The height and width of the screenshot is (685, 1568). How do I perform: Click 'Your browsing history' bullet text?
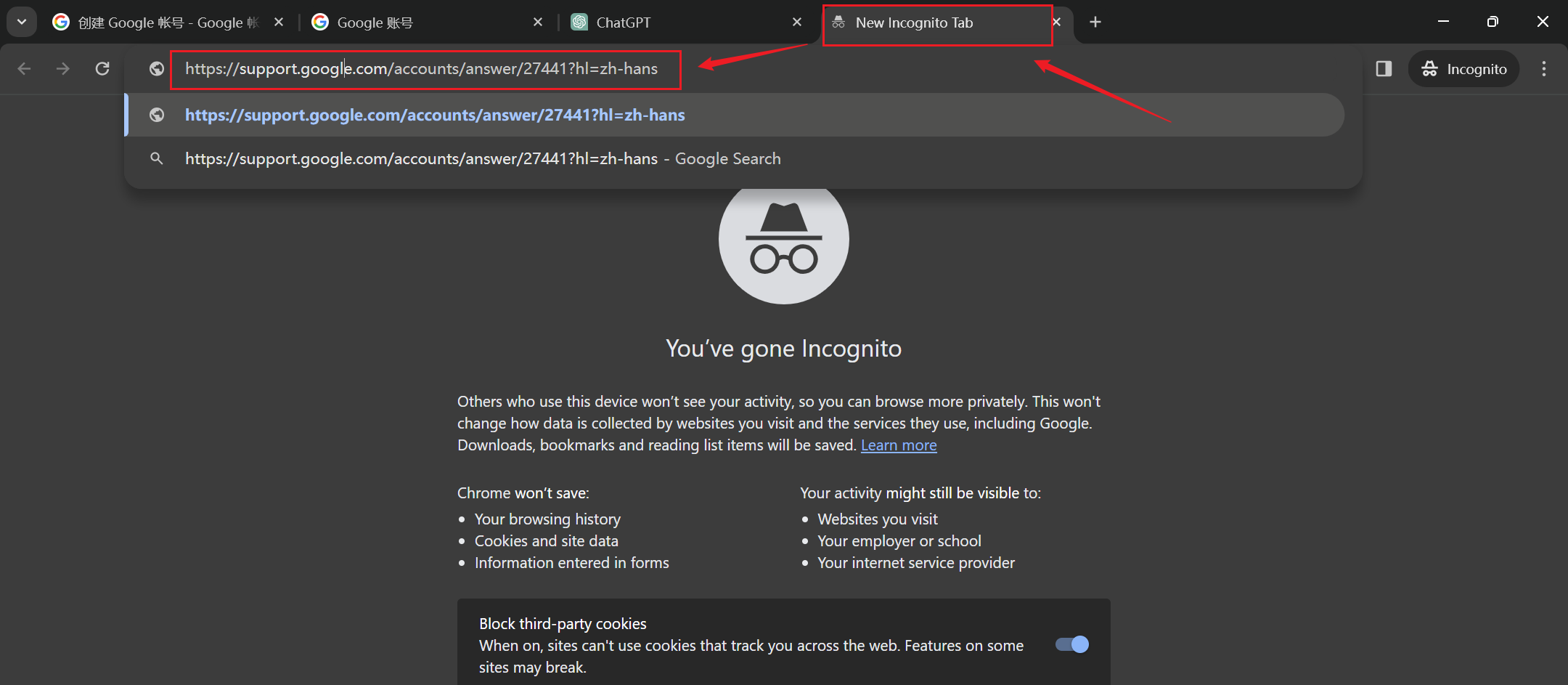pyautogui.click(x=547, y=519)
